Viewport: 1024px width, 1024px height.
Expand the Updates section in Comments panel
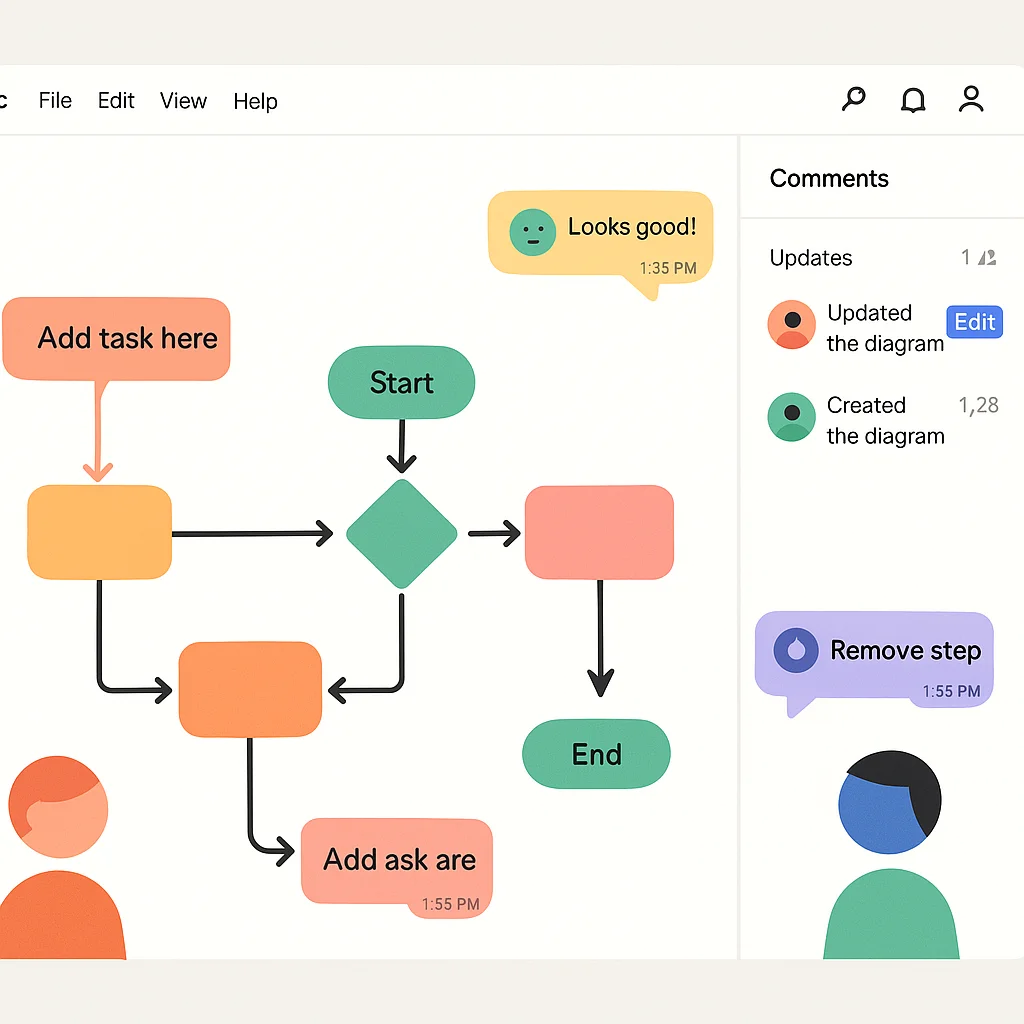pyautogui.click(x=810, y=258)
